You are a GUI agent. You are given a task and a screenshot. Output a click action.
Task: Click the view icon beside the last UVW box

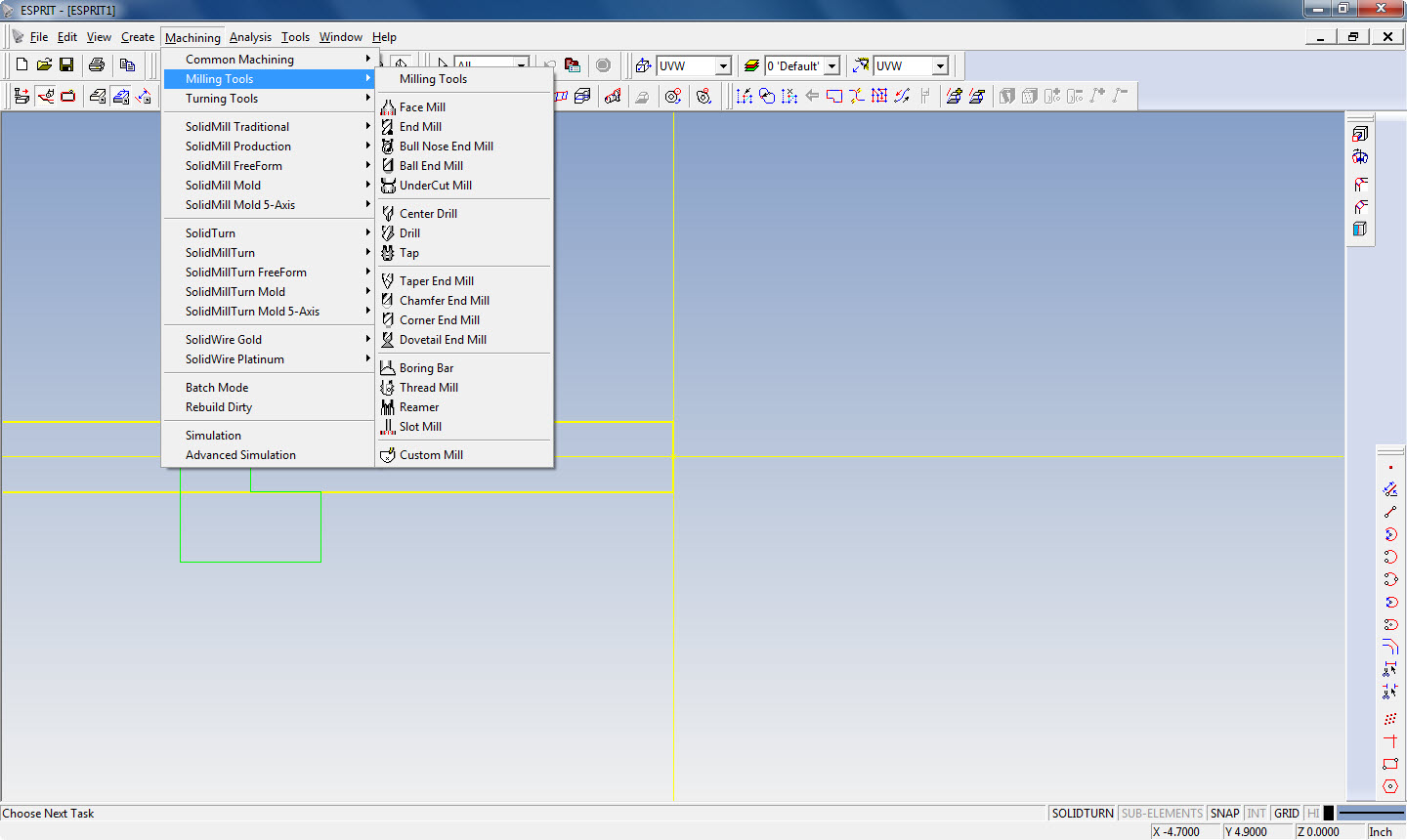[861, 65]
